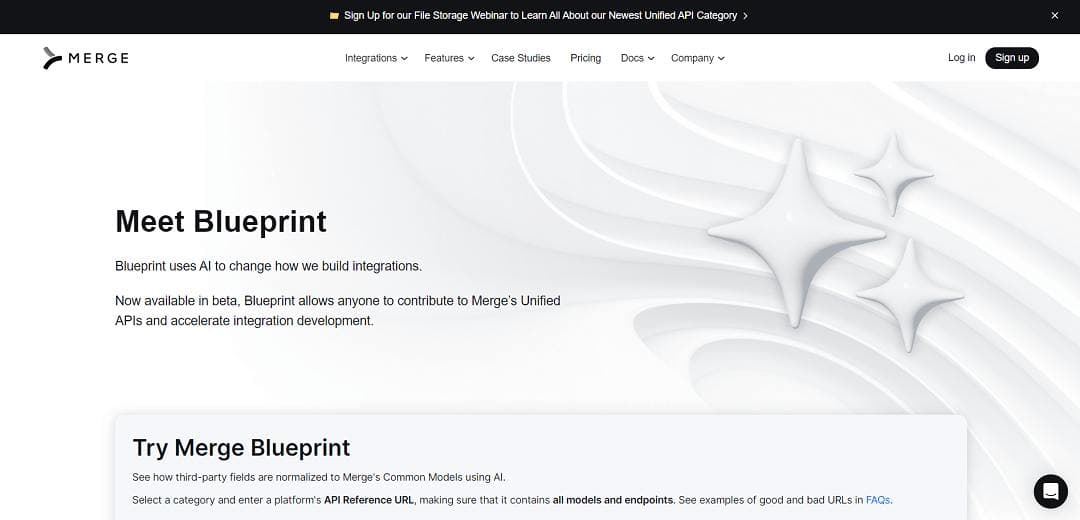
Task: Open the FAQs link
Action: (x=878, y=500)
